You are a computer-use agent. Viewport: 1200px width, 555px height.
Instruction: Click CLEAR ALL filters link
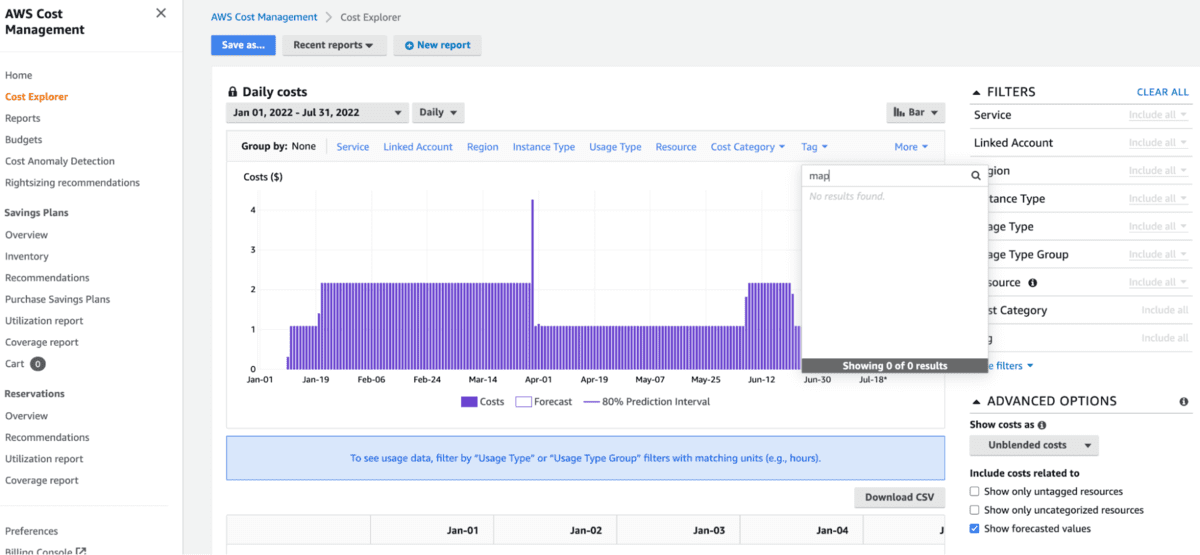1162,92
